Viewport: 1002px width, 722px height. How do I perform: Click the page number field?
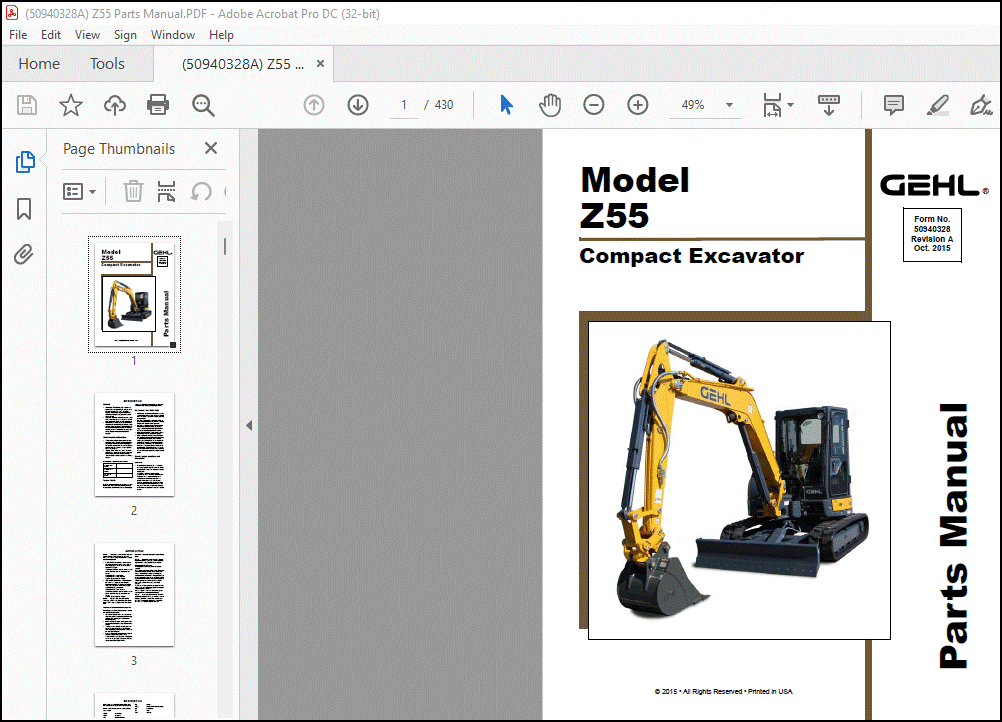[404, 105]
